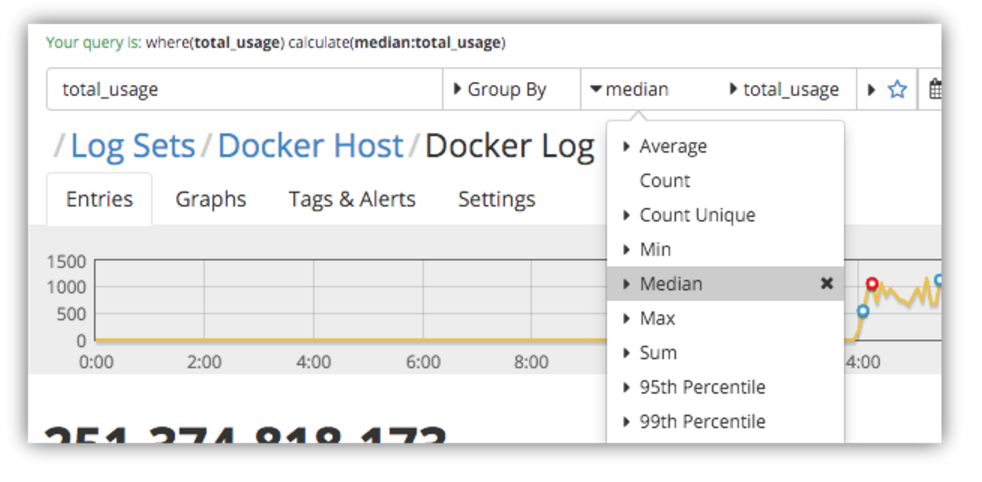Remove Median selection with X icon

(x=826, y=284)
